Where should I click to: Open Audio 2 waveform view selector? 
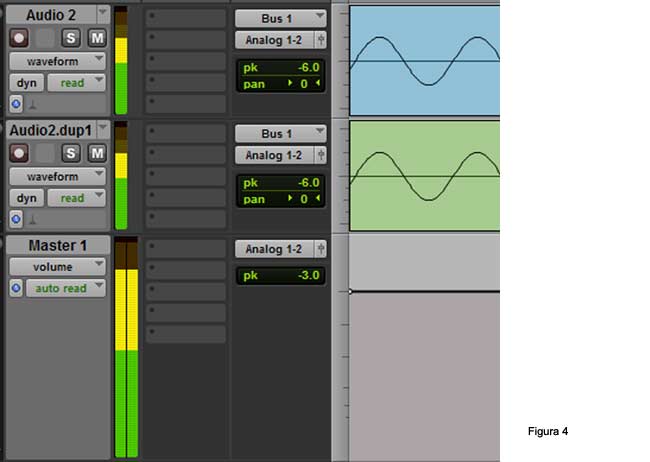58,61
